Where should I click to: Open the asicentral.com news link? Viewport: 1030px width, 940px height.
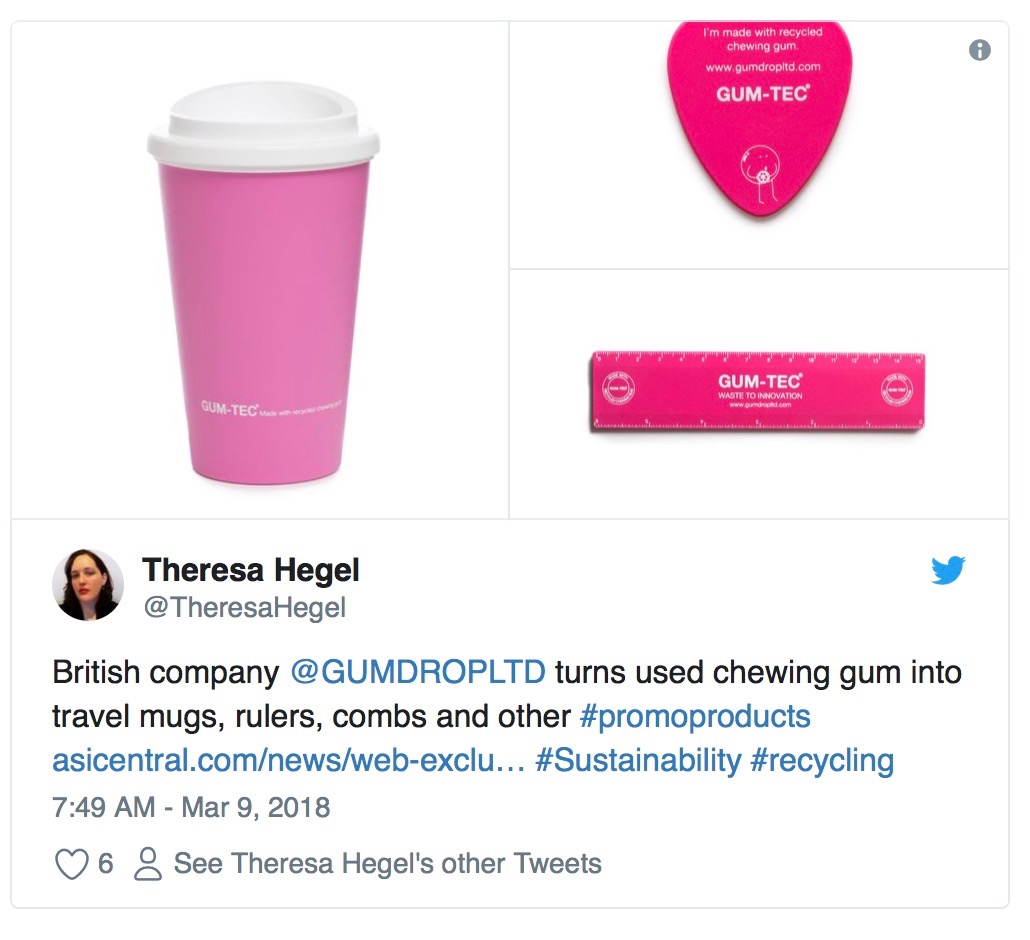click(288, 760)
